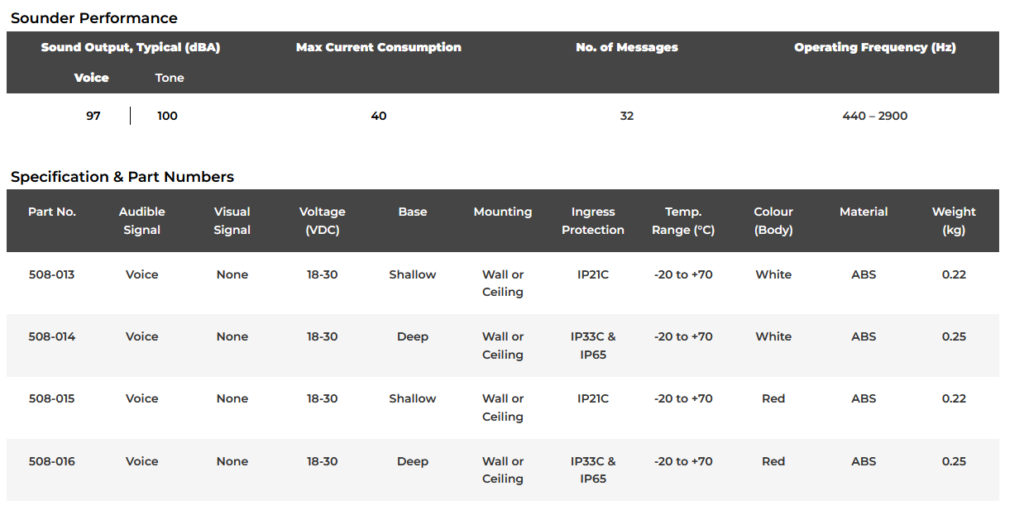The width and height of the screenshot is (1024, 529).
Task: Click the Part No. column header
Action: tap(52, 212)
